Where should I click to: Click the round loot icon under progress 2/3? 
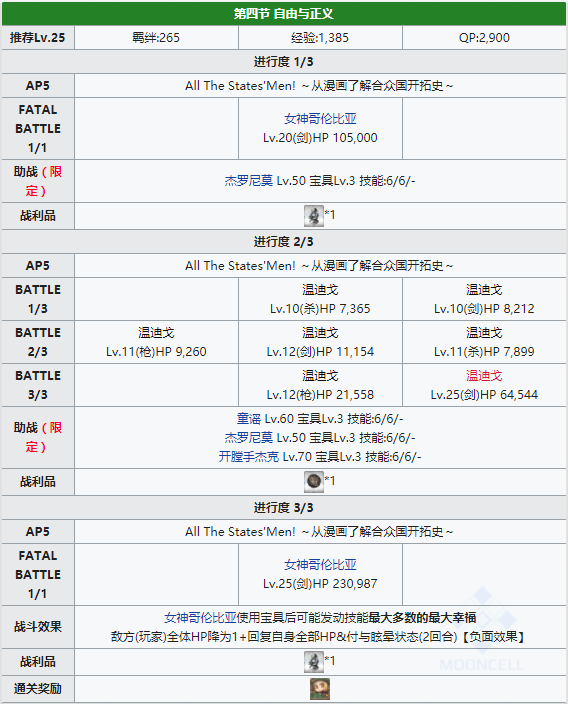tap(313, 482)
